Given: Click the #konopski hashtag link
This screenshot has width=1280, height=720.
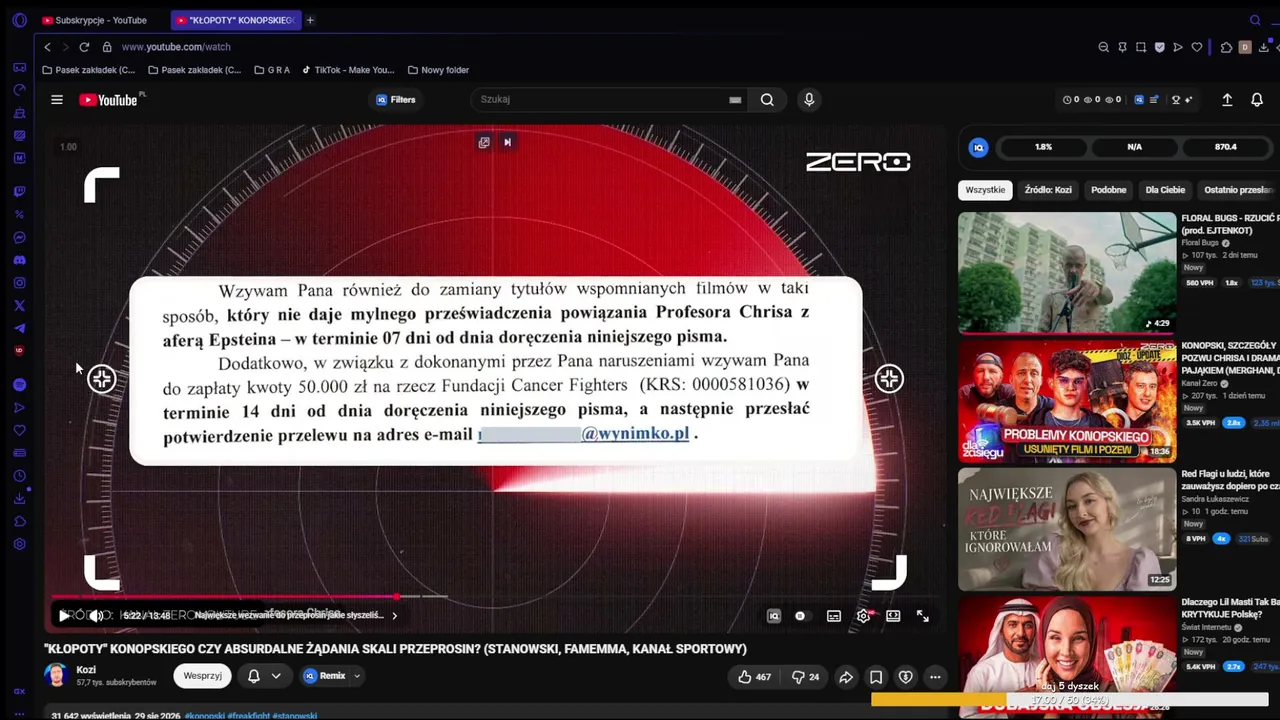Looking at the screenshot, I should [205, 716].
